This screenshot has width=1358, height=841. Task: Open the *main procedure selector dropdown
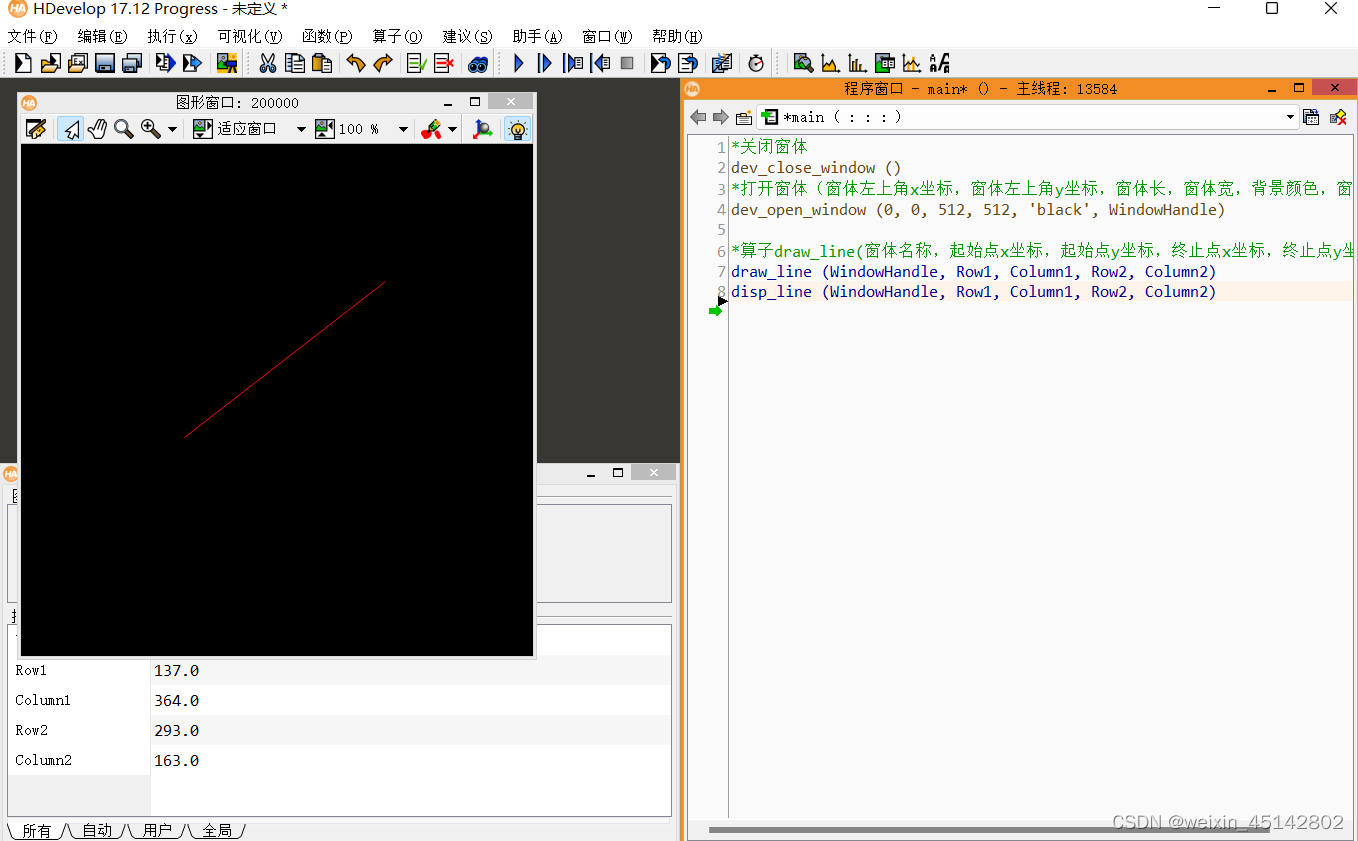[1028, 117]
